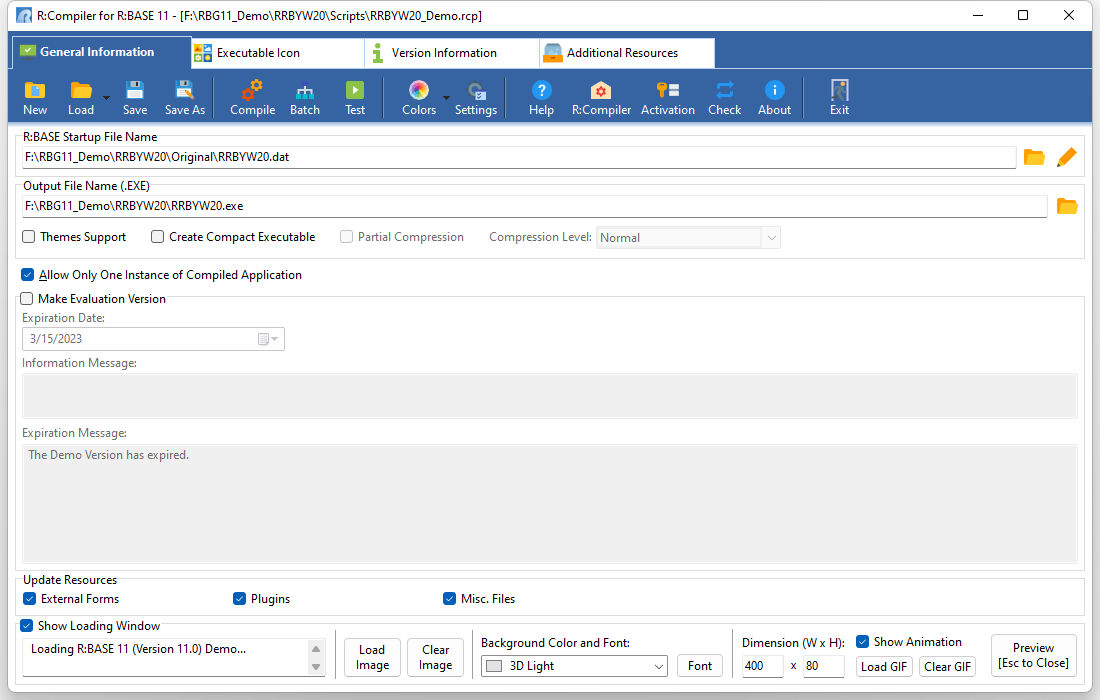Click the R:Compiler home icon
The height and width of the screenshot is (700, 1100).
pyautogui.click(x=601, y=90)
